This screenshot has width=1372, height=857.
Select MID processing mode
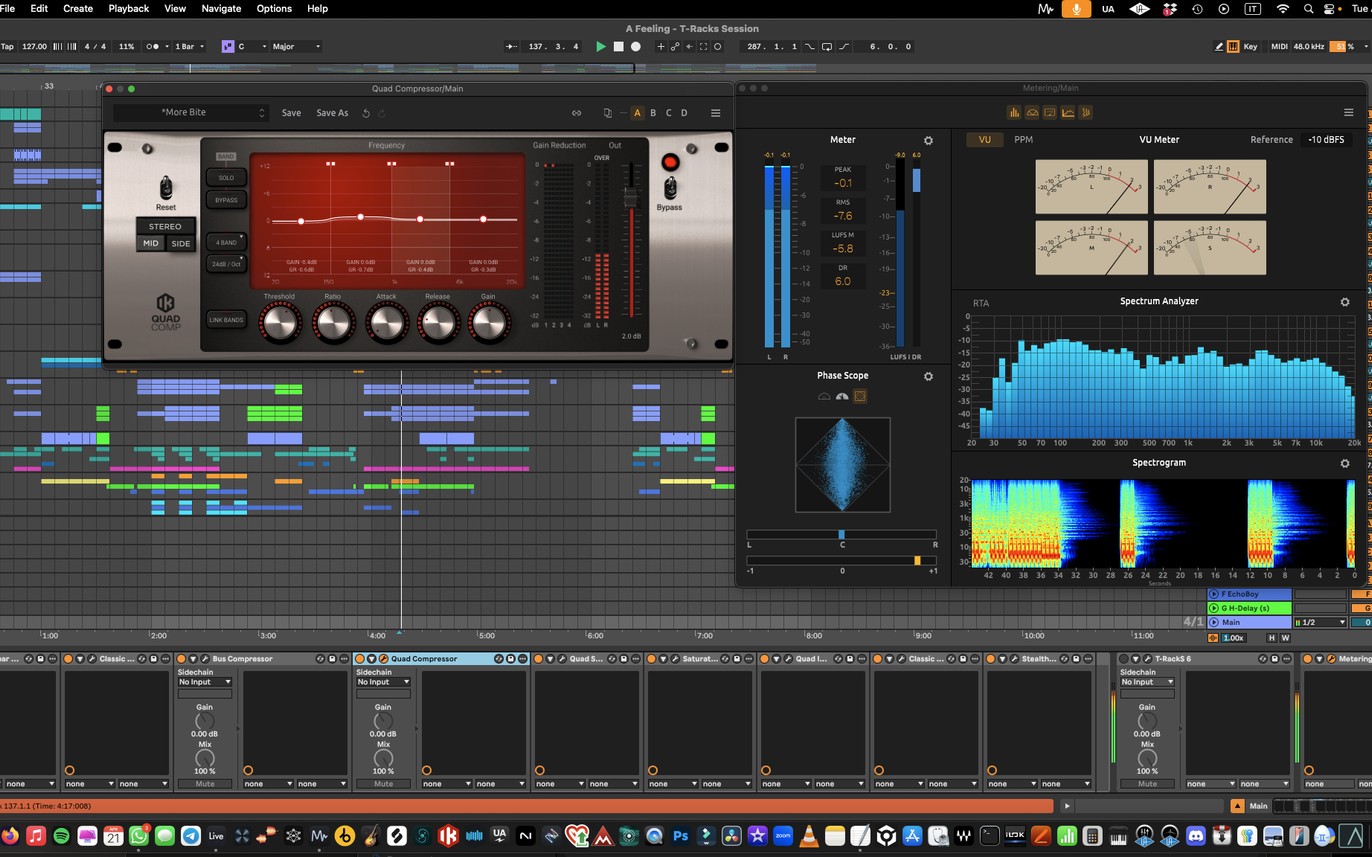(151, 244)
